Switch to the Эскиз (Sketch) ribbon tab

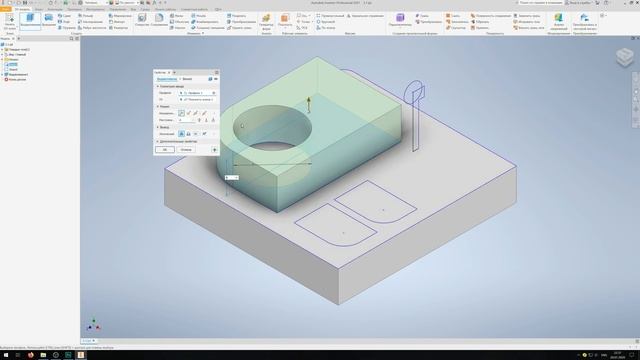tap(39, 9)
